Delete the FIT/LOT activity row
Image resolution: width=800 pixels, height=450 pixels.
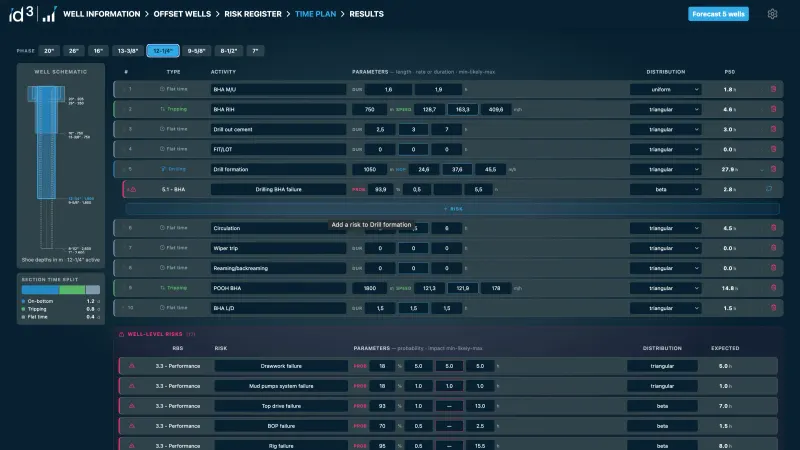(773, 149)
